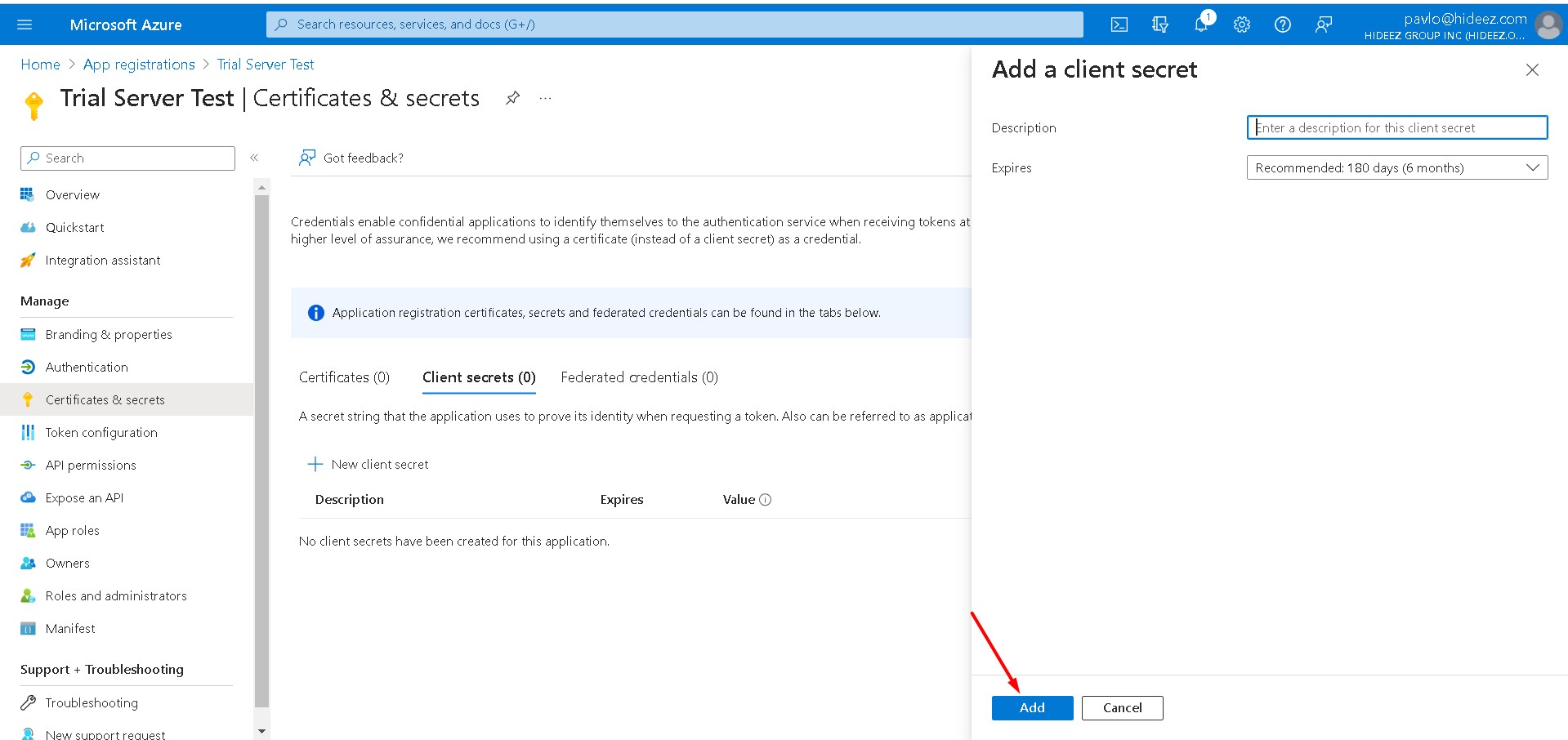Select API permissions in the sidebar

(91, 465)
